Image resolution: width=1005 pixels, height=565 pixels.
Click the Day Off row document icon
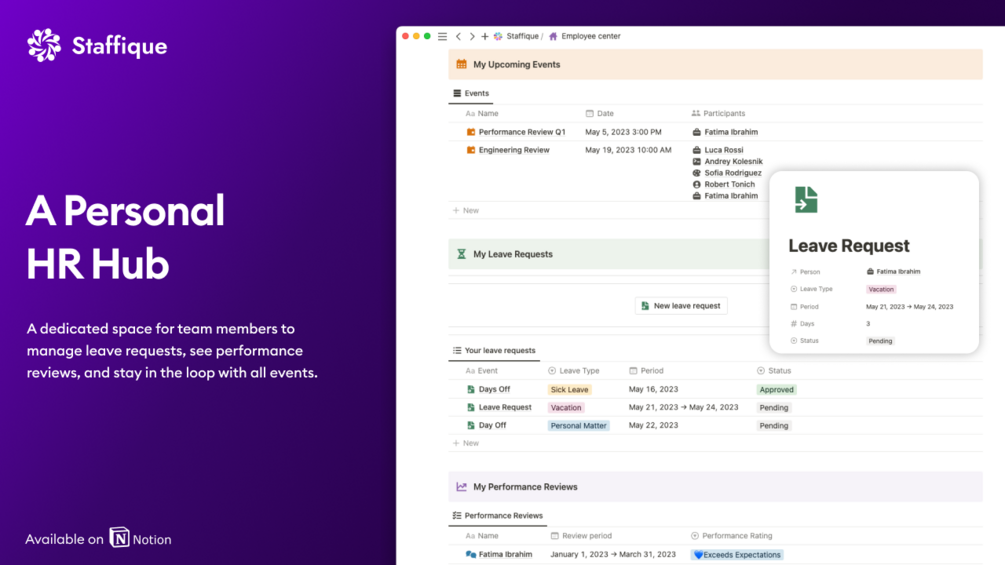click(x=471, y=425)
